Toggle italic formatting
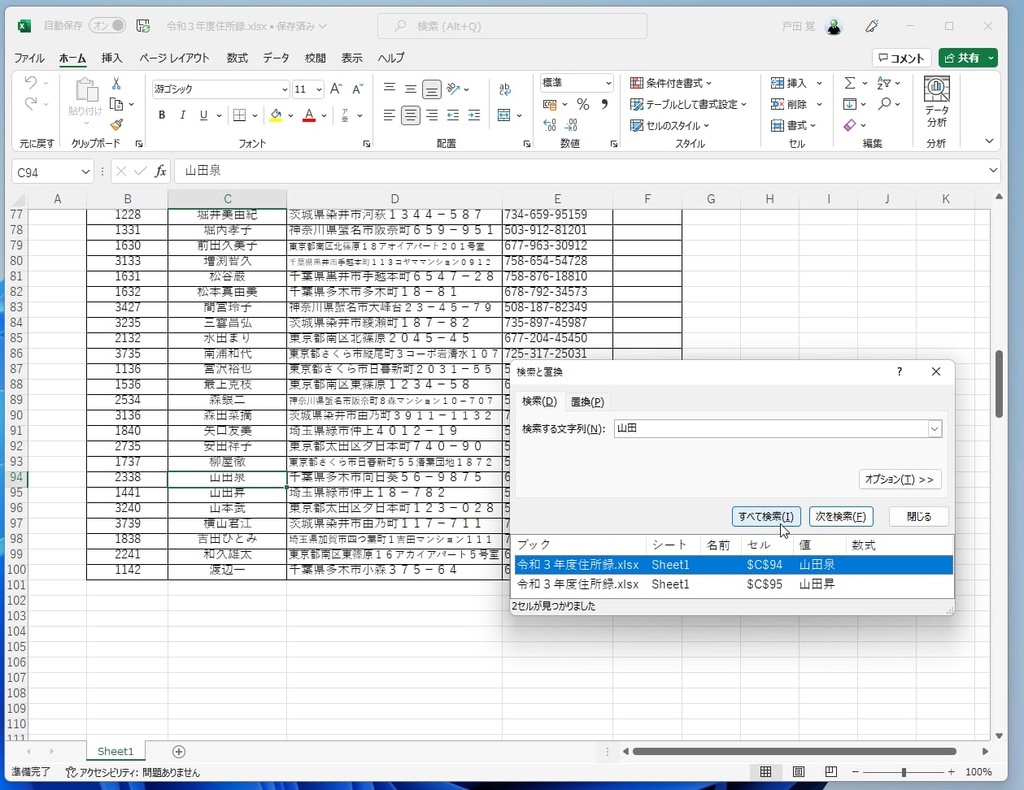Screen dimensions: 1024x790 pos(183,116)
